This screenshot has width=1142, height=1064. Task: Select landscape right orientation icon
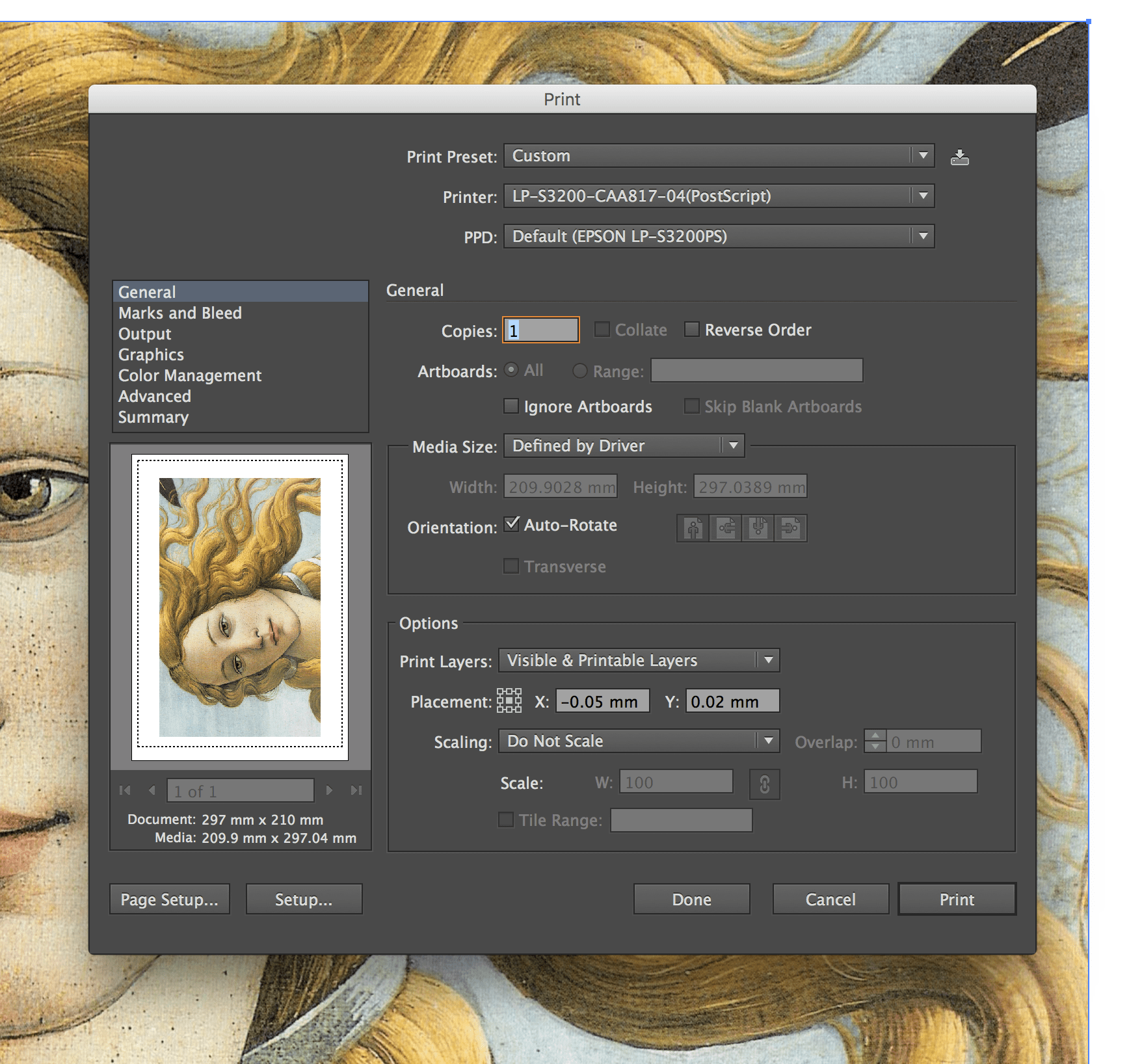[790, 528]
